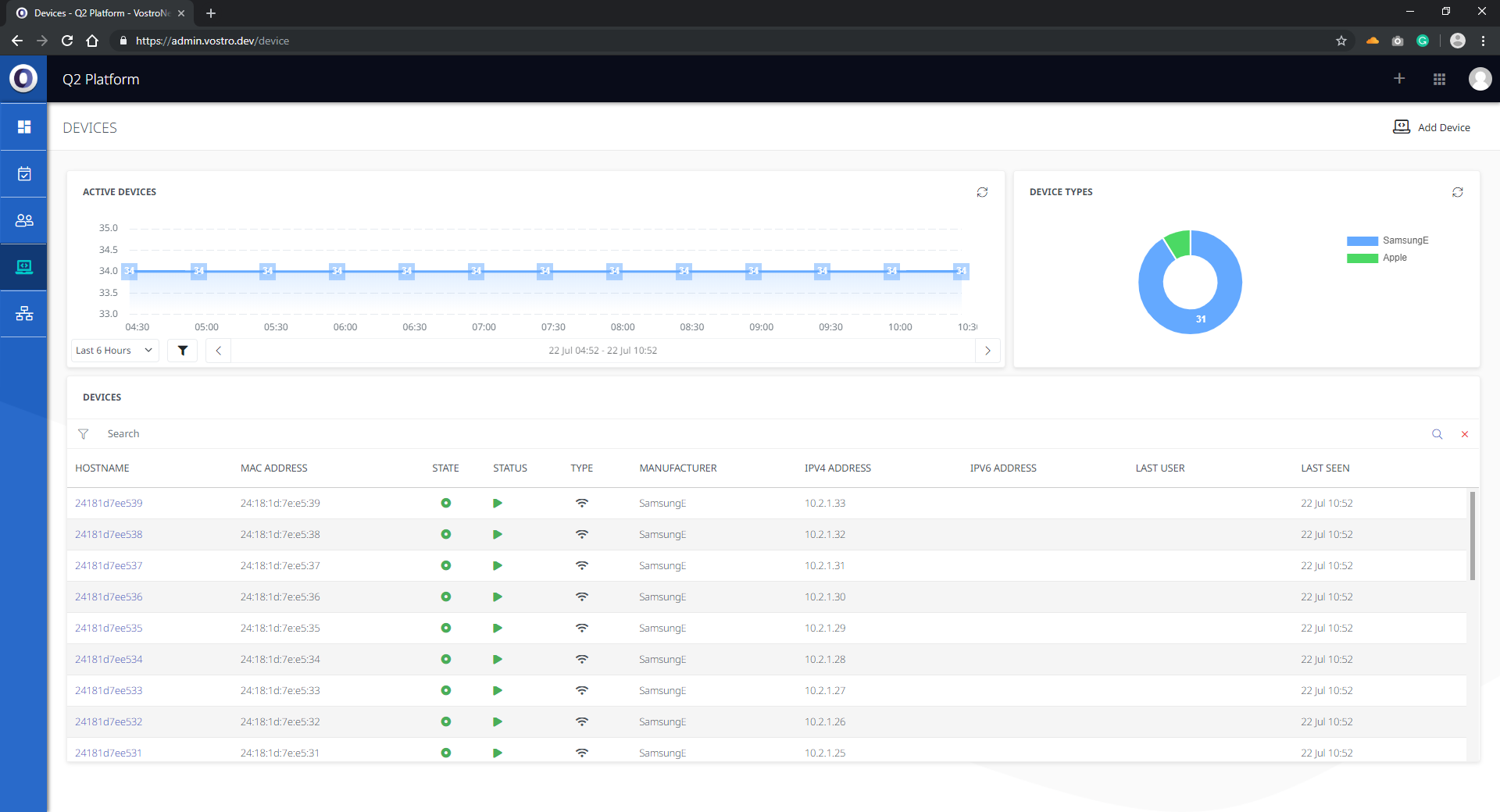Screen dimensions: 1500x812
Task: Open device 24181d7ee539 hostname link
Action: (109, 504)
